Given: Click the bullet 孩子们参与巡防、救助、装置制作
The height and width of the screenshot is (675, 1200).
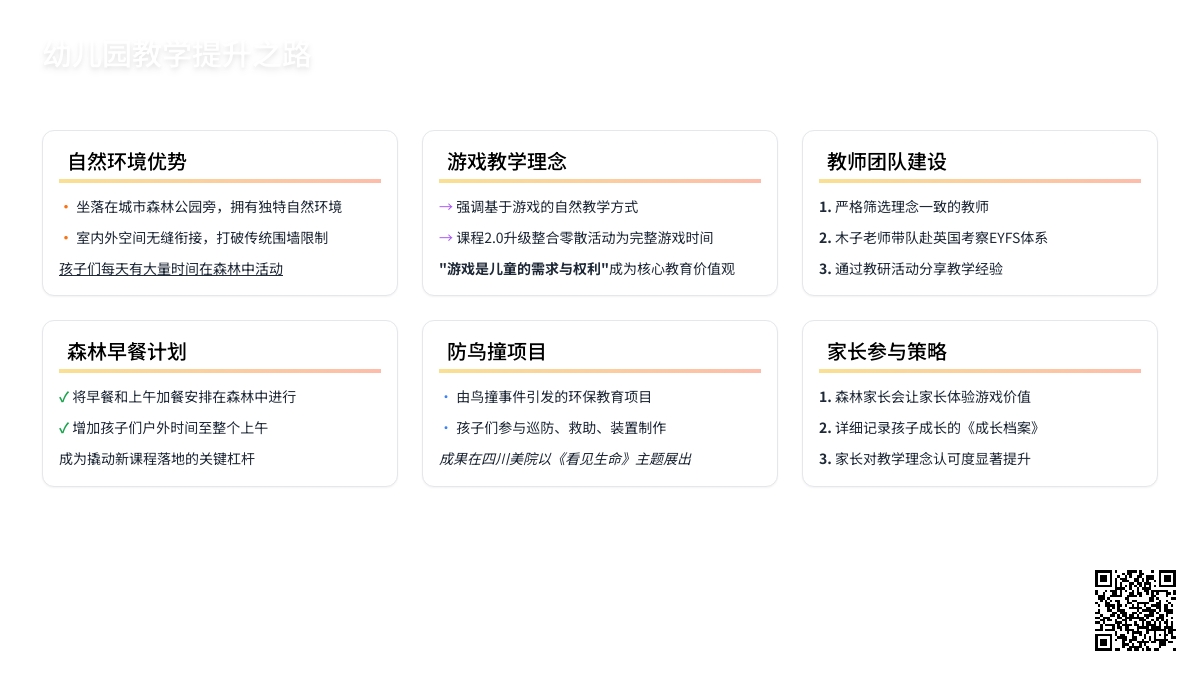Looking at the screenshot, I should (561, 428).
